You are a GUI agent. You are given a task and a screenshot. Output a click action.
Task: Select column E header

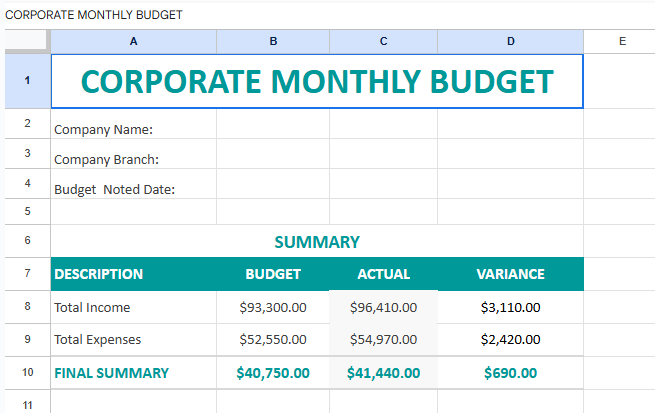click(x=621, y=41)
